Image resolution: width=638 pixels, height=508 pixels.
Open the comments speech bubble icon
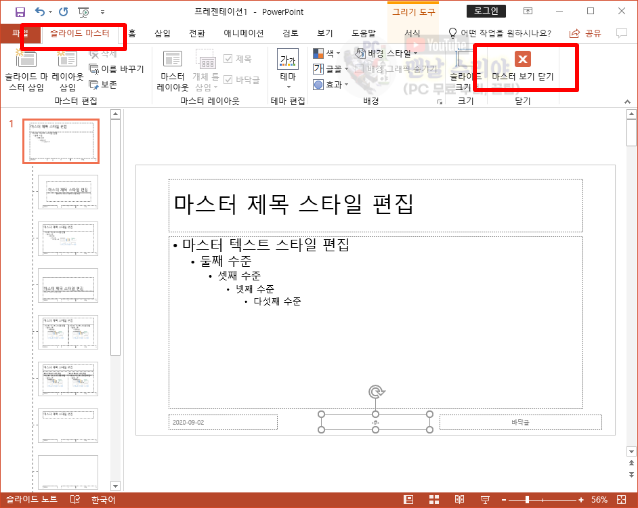pyautogui.click(x=621, y=33)
